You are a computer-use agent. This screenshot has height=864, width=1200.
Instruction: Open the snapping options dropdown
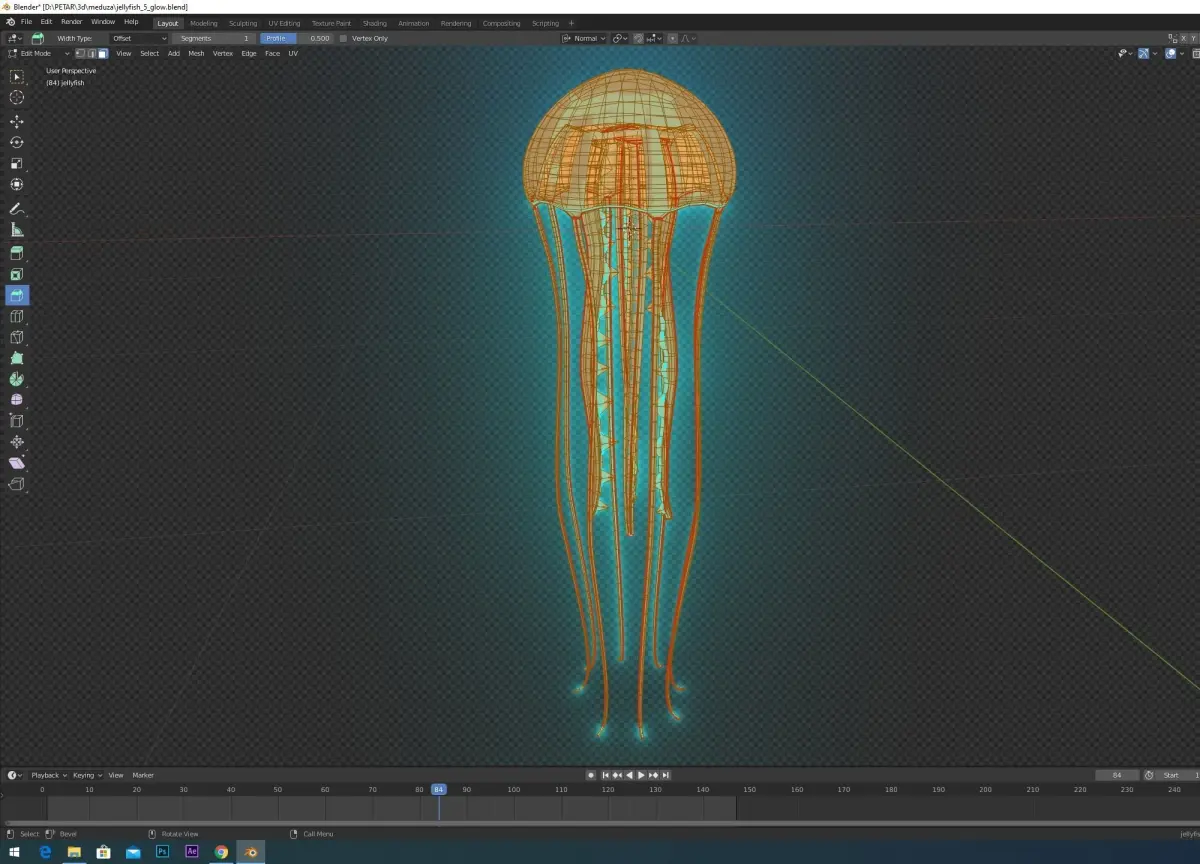tap(654, 38)
